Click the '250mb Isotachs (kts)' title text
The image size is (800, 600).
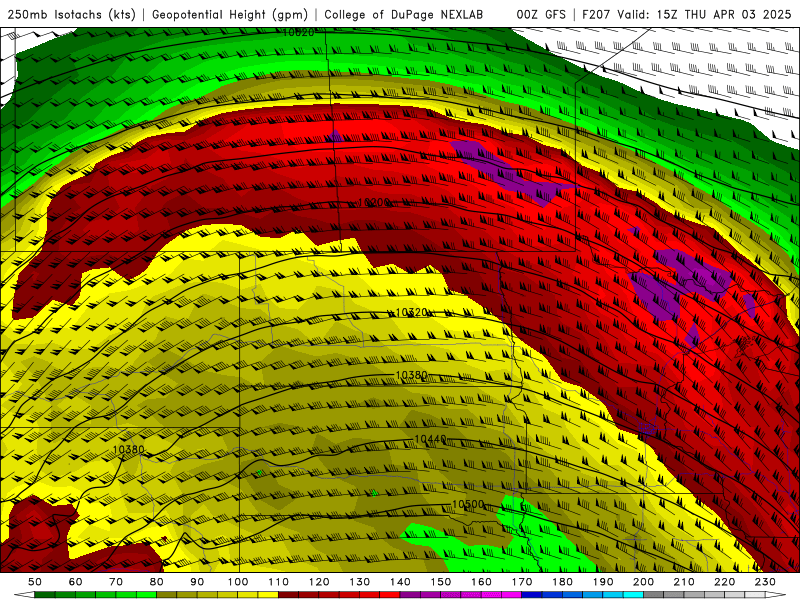click(x=72, y=14)
